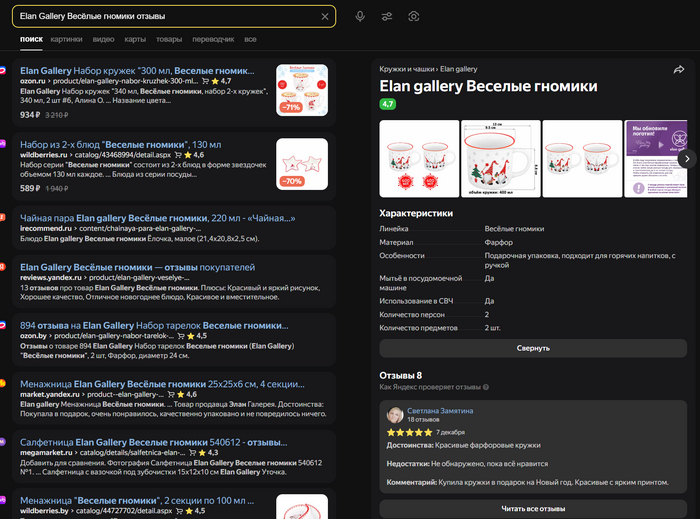The width and height of the screenshot is (700, 519).
Task: Click Светлана Замятина's reviewer avatar
Action: point(395,415)
